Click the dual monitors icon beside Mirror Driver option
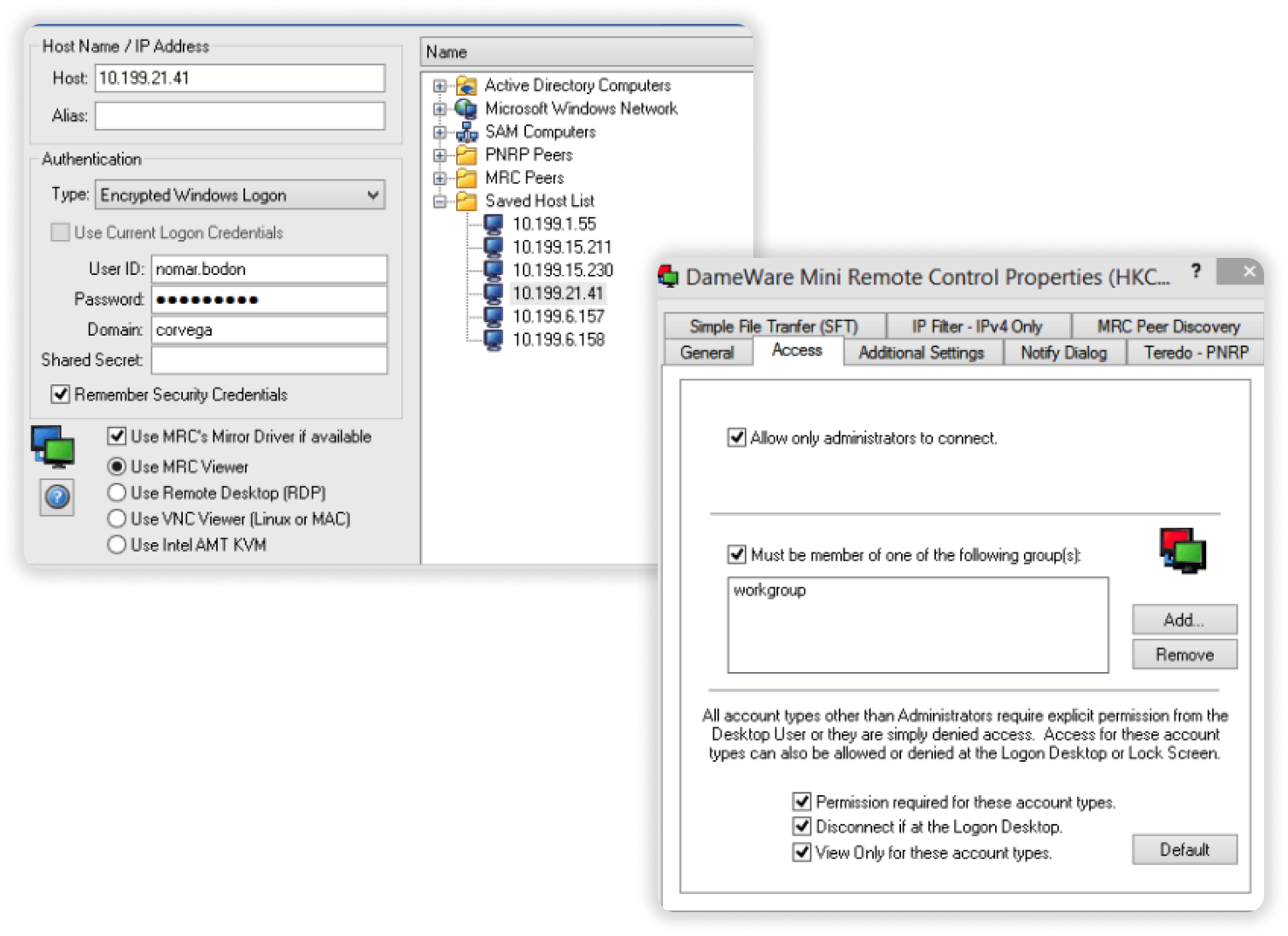The height and width of the screenshot is (936, 1288). (53, 447)
